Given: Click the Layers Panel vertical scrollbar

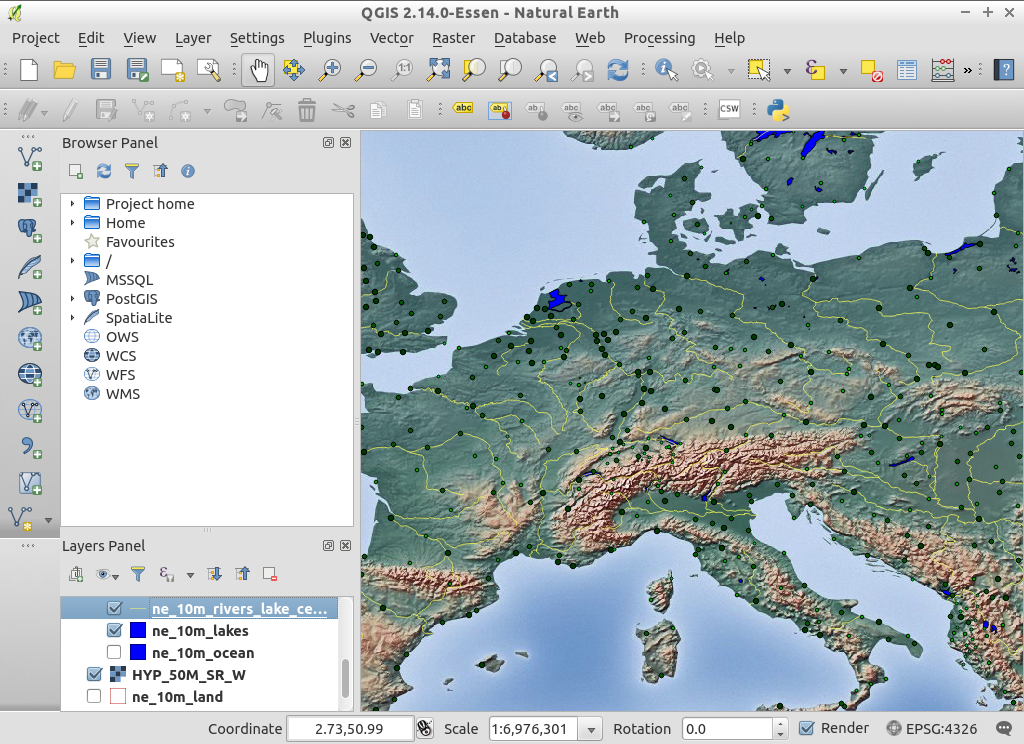Looking at the screenshot, I should (x=345, y=679).
